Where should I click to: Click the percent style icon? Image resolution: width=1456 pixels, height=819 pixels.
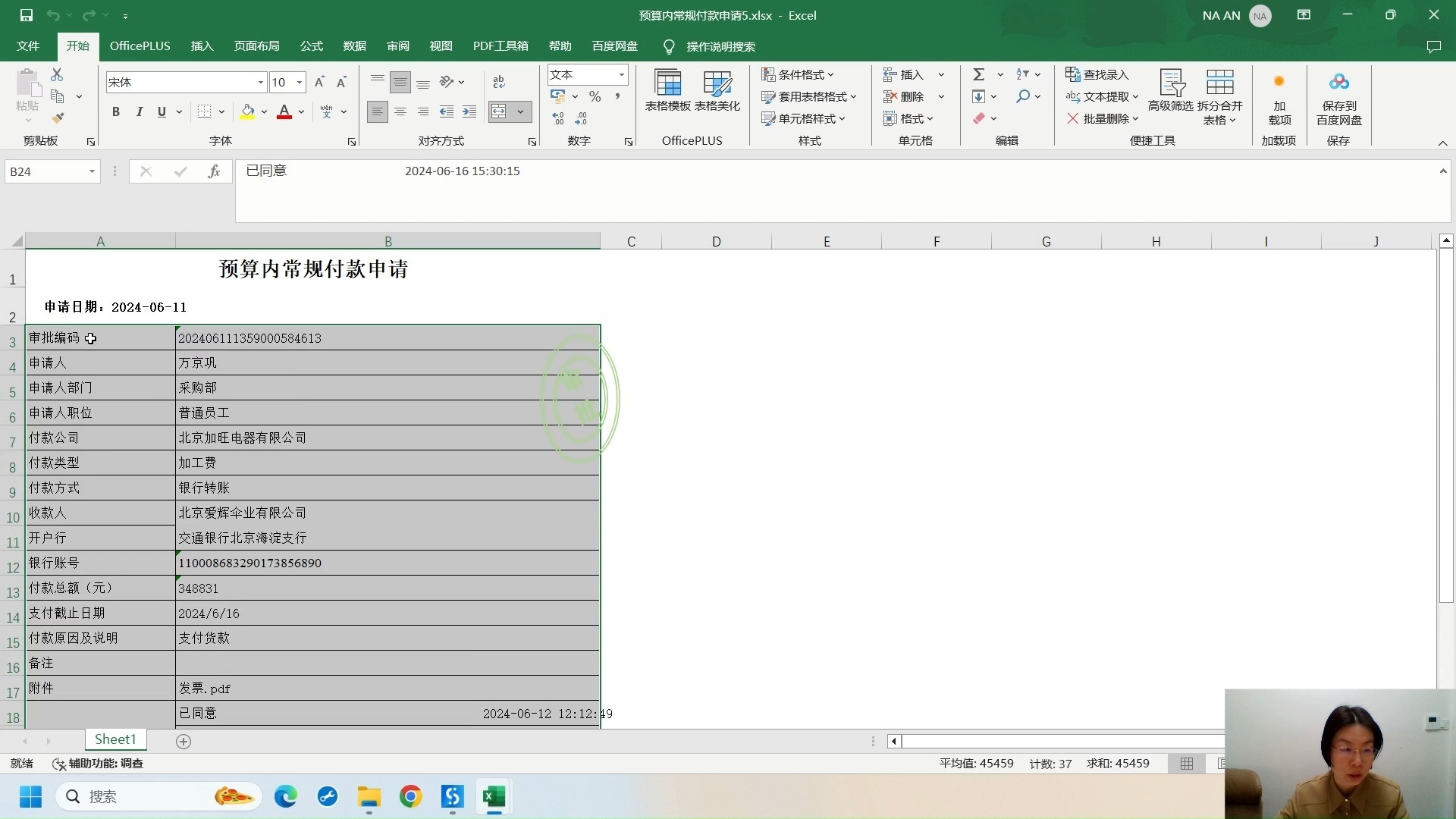pos(595,96)
